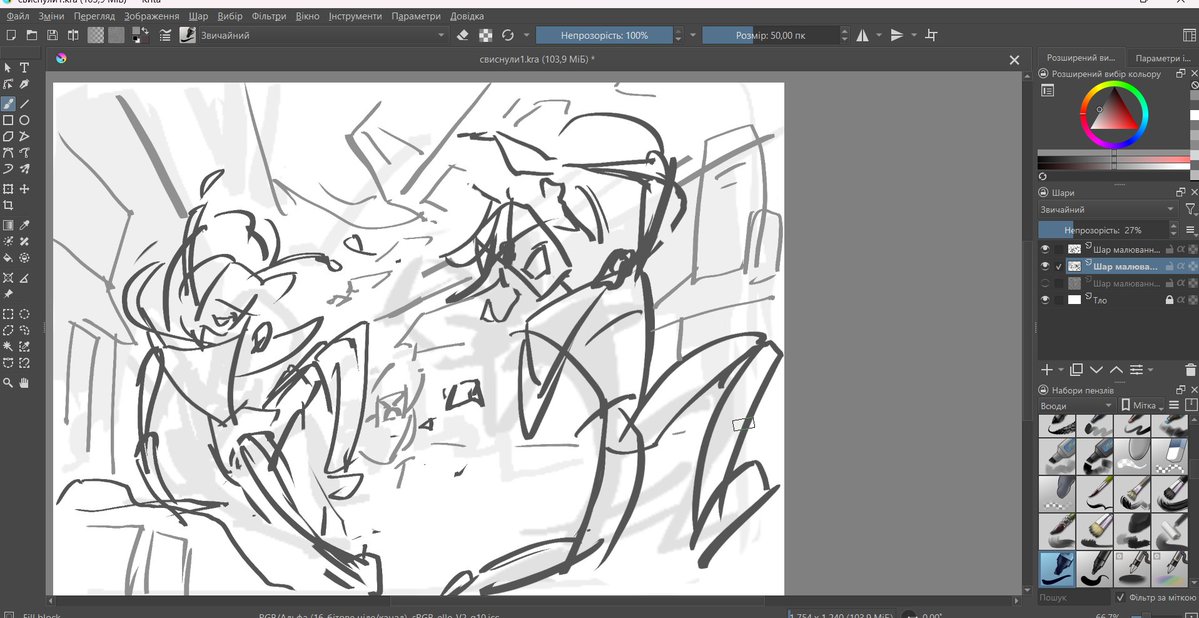Image resolution: width=1199 pixels, height=618 pixels.
Task: Select the Move tool
Action: click(24, 188)
